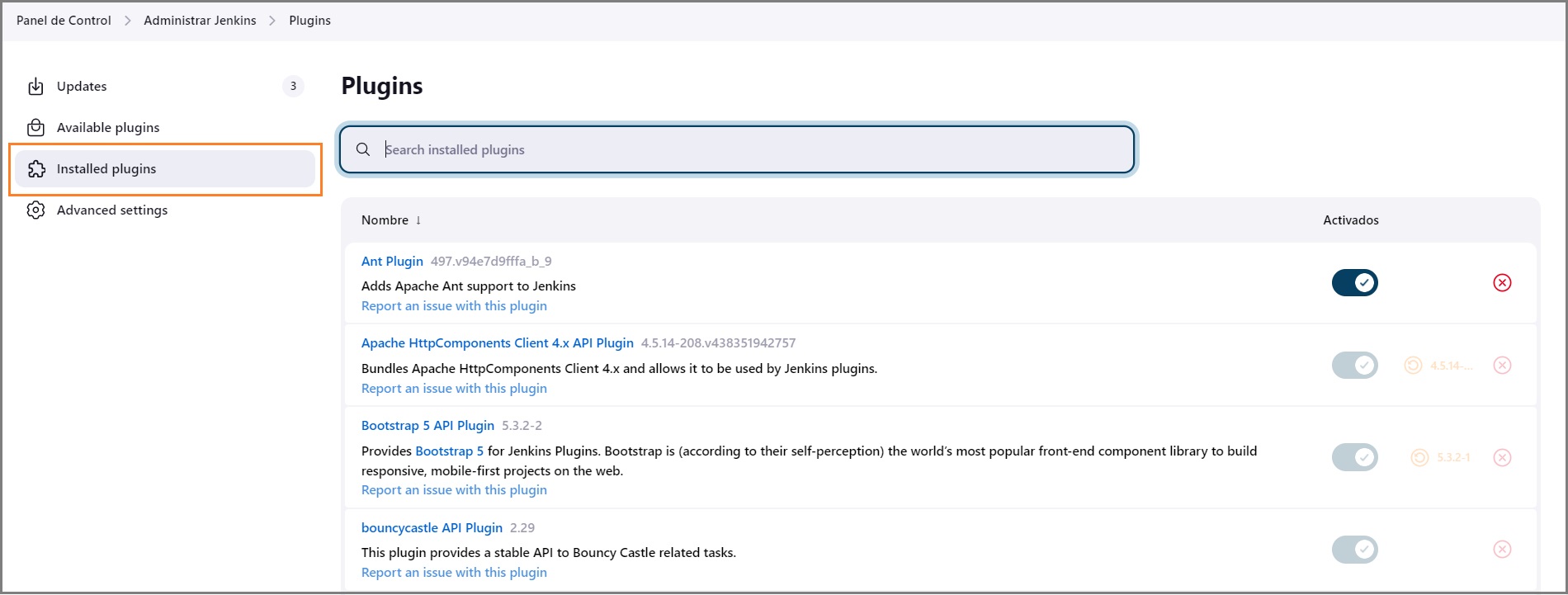Click the Advanced settings gear icon
Screen dimensions: 1568x595
(35, 210)
